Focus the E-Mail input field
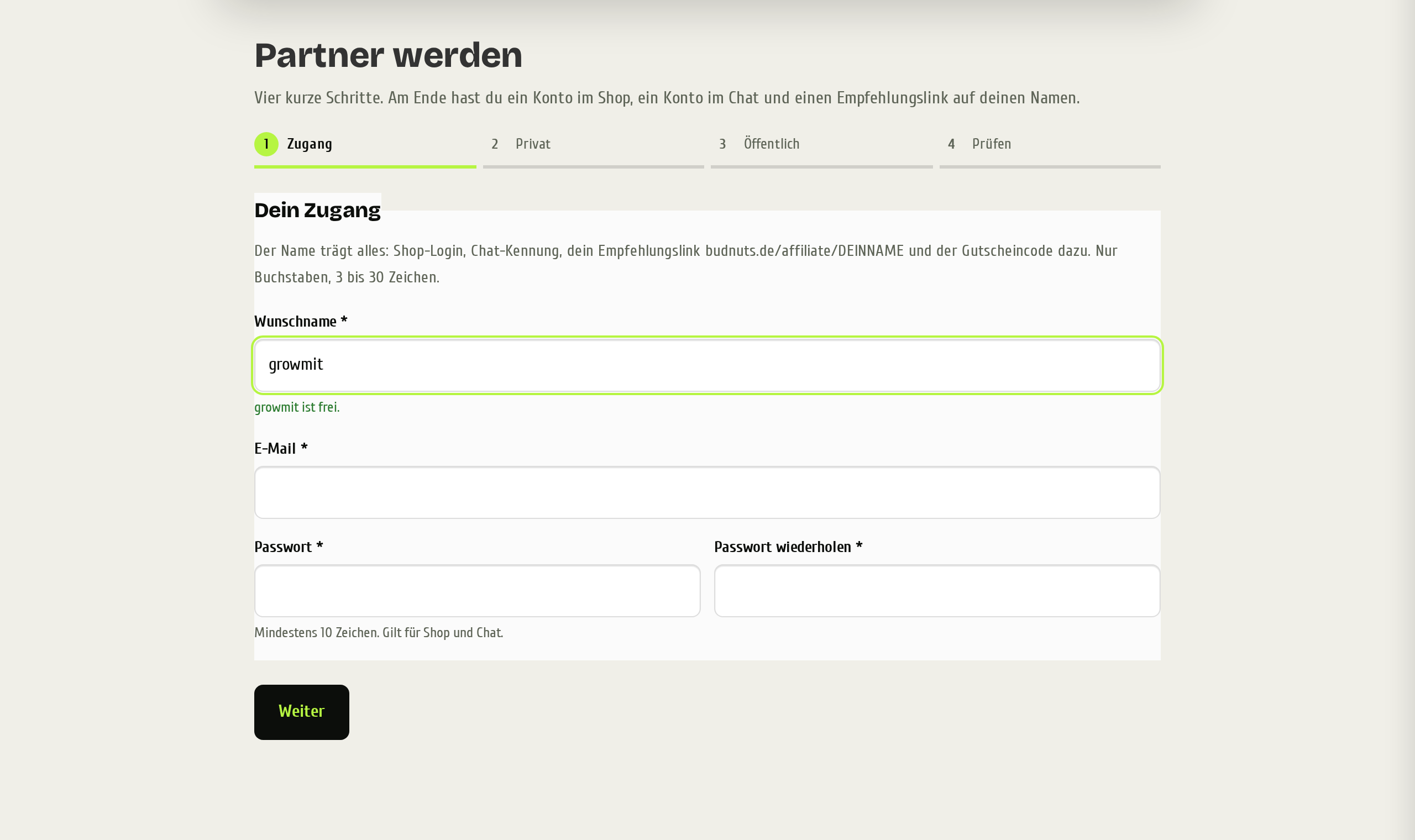The height and width of the screenshot is (840, 1415). (x=707, y=492)
